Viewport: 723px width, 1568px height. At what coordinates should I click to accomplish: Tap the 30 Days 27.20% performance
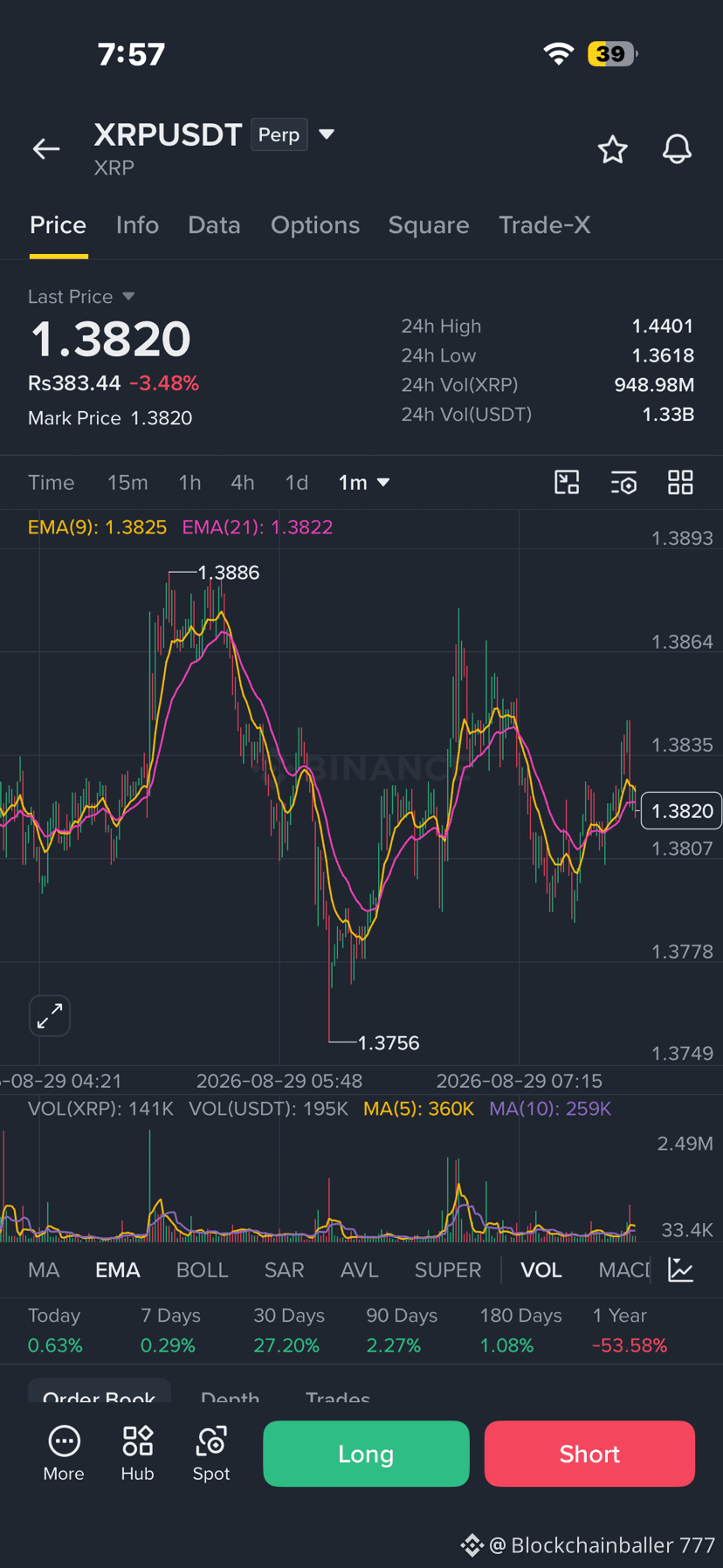[289, 1330]
